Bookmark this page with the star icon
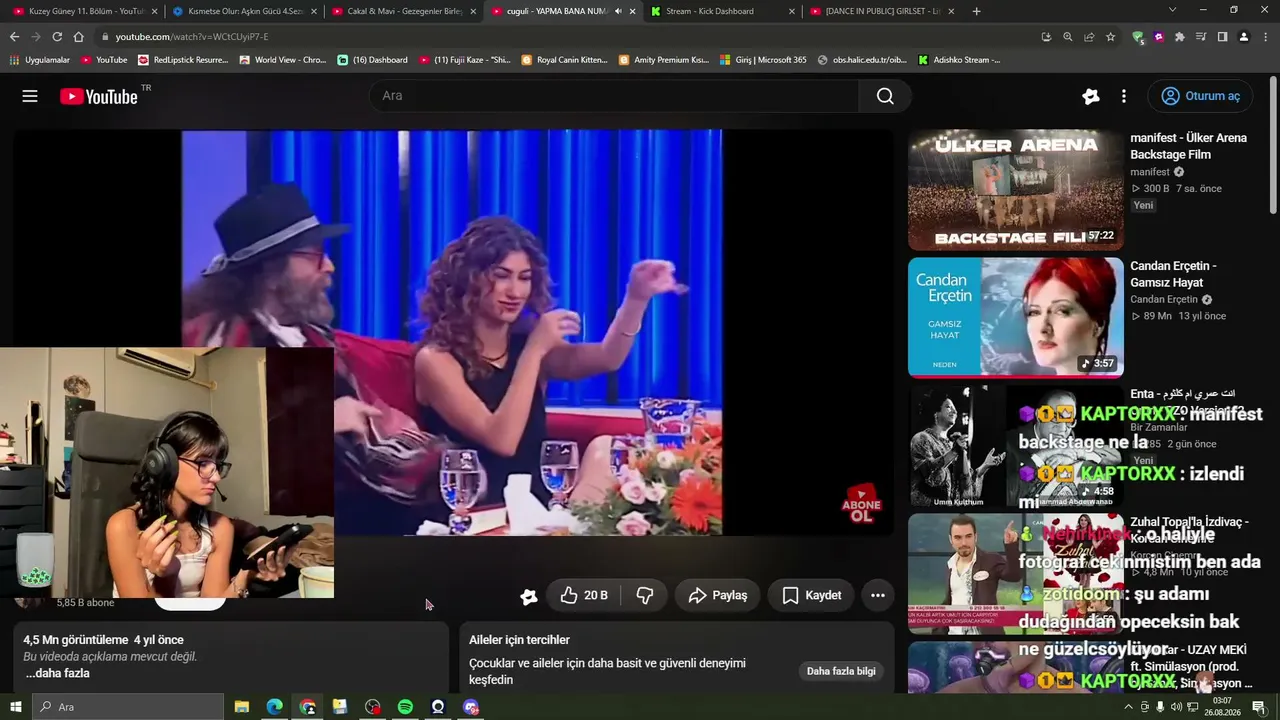Viewport: 1280px width, 720px height. 1110,37
